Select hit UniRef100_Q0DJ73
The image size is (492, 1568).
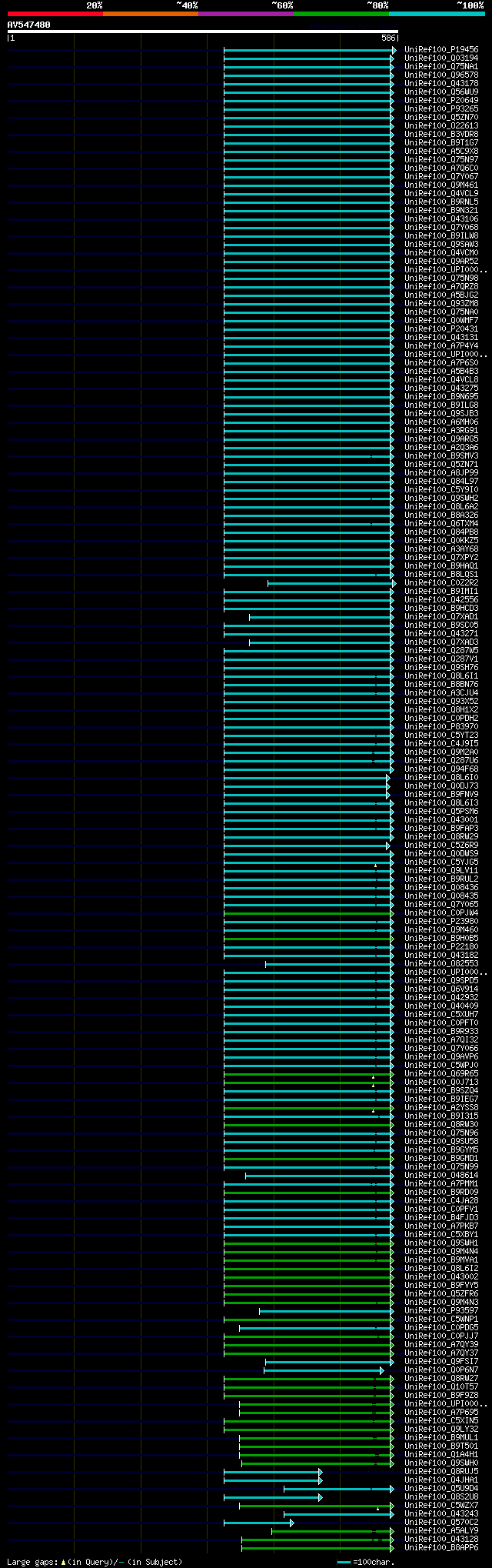[441, 786]
